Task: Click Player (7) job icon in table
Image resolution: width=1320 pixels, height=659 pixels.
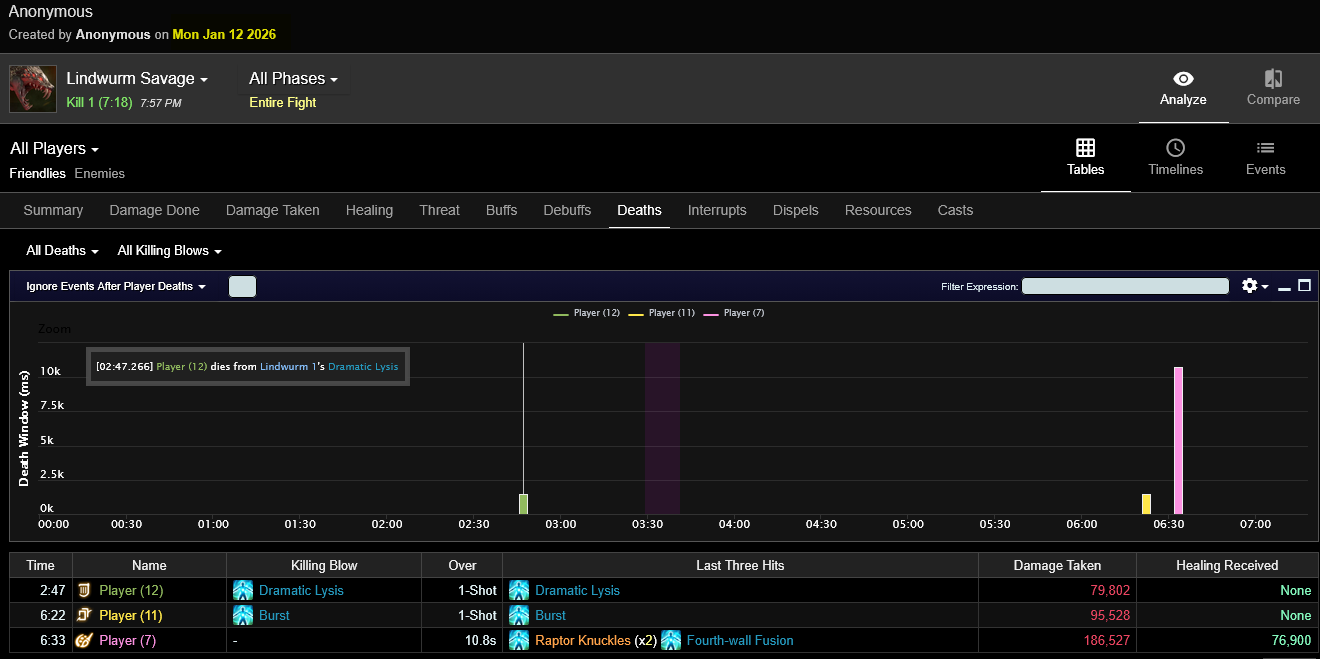Action: 85,640
